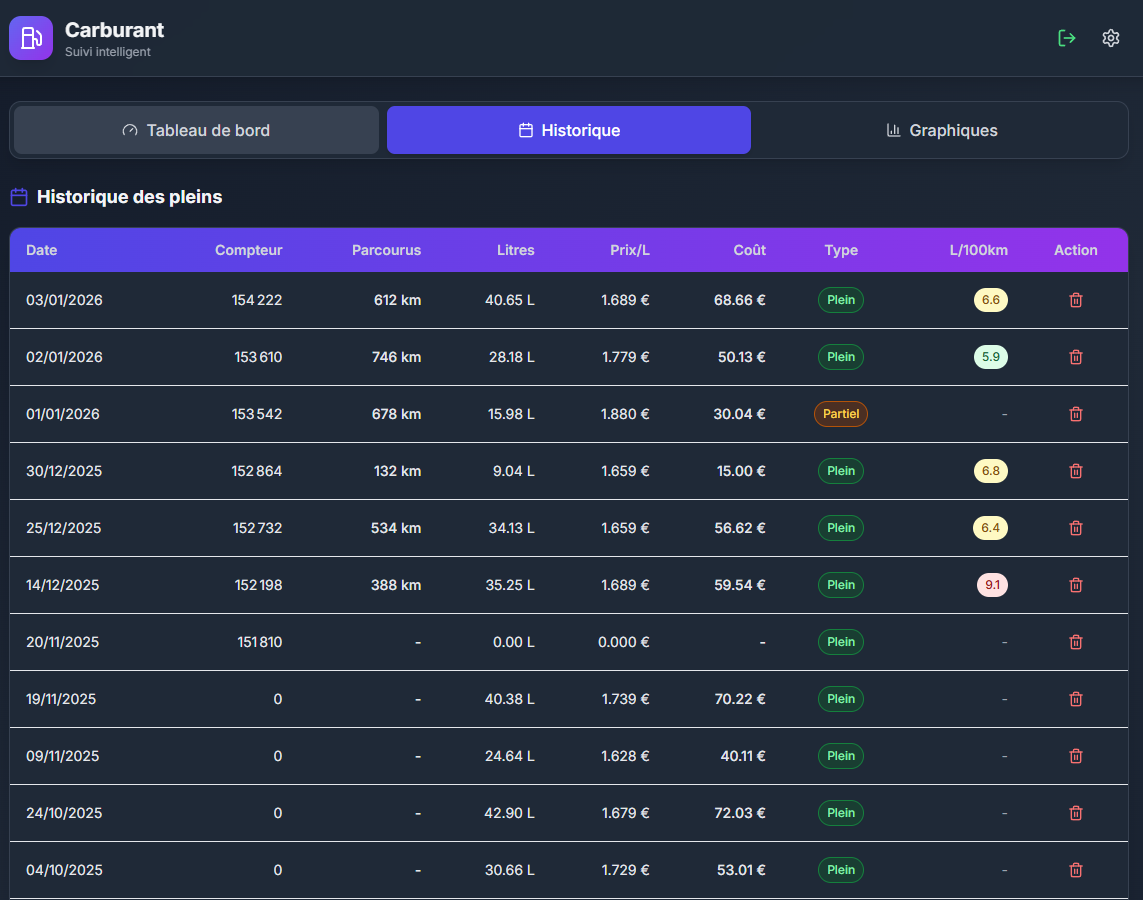This screenshot has height=900, width=1143.
Task: Remove the 24/10/2025 row using trash icon
Action: pos(1076,813)
